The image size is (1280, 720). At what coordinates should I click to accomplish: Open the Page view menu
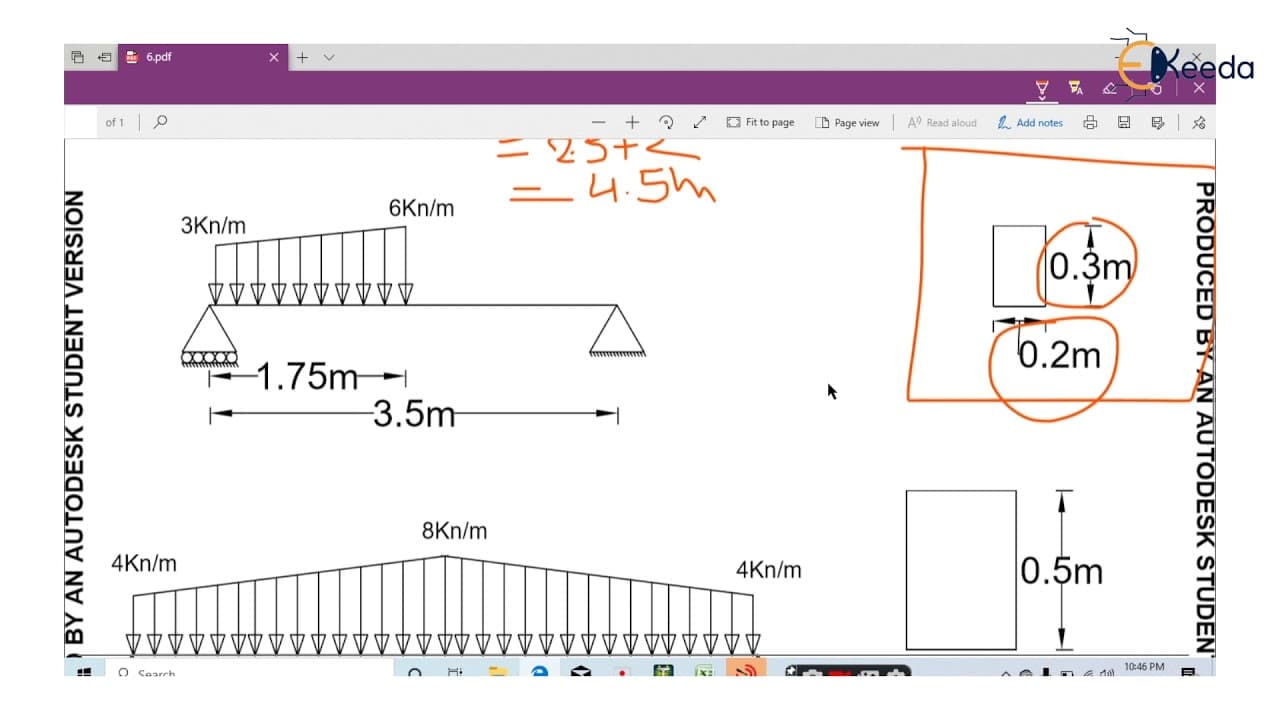point(847,122)
